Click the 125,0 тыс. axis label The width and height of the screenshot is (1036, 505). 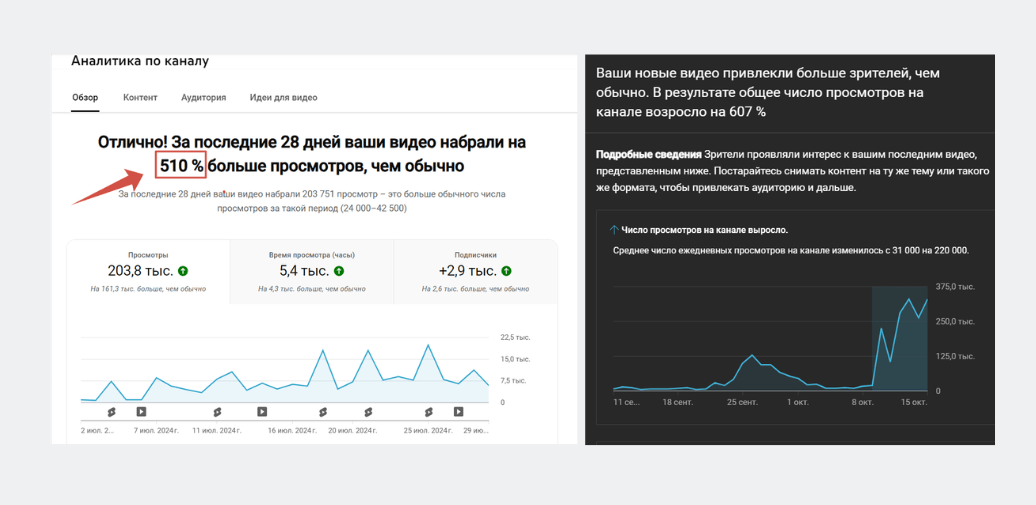pyautogui.click(x=955, y=356)
